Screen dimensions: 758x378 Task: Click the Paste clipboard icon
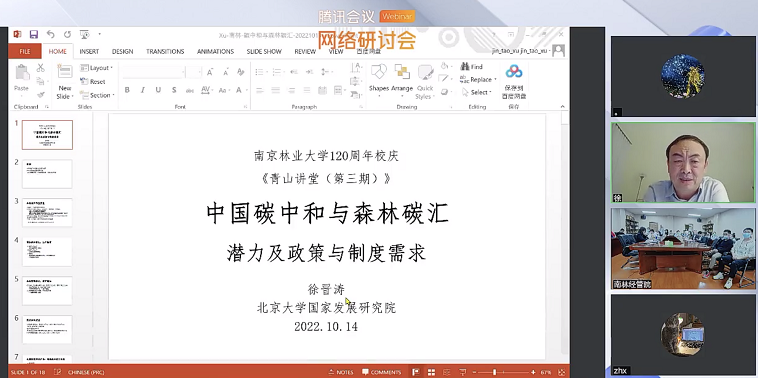tap(22, 73)
